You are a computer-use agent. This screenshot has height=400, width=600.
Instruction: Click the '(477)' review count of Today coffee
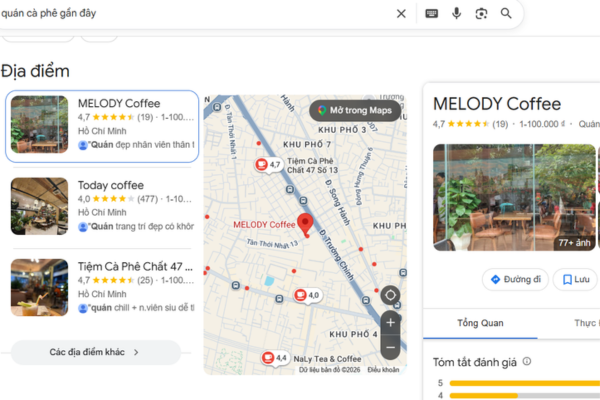pyautogui.click(x=147, y=199)
